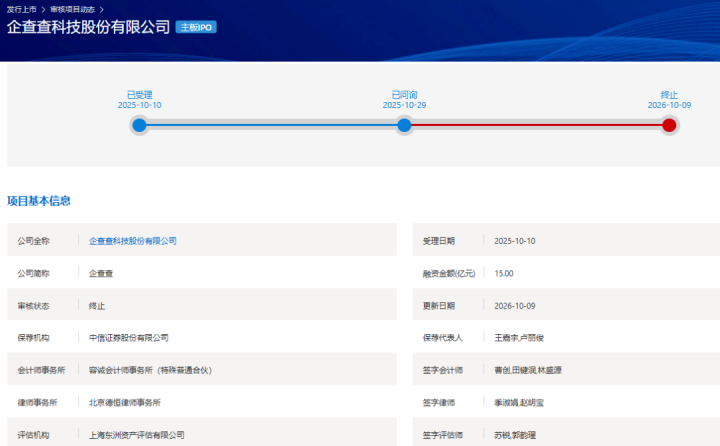Click the financing amount 15.00

tap(504, 273)
